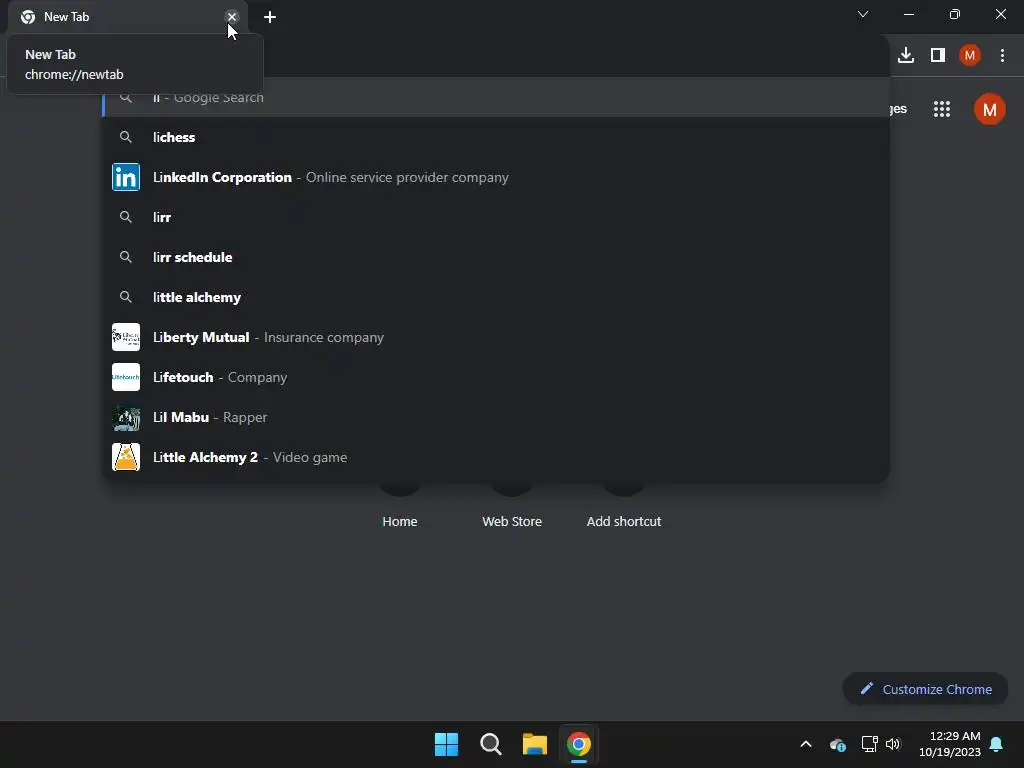1024x768 pixels.
Task: Choose the lichess suggestion
Action: pyautogui.click(x=496, y=137)
